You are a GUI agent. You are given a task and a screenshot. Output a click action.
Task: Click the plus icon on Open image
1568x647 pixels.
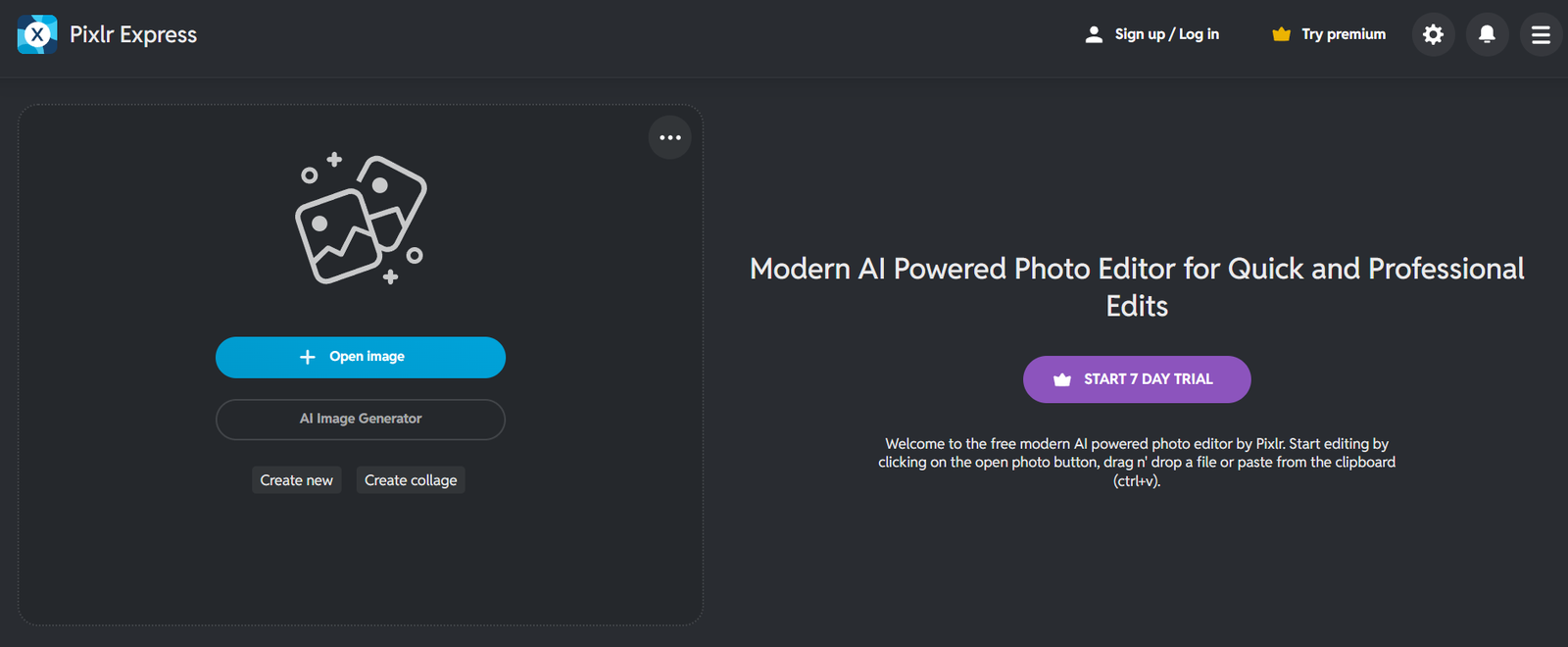[x=308, y=358]
